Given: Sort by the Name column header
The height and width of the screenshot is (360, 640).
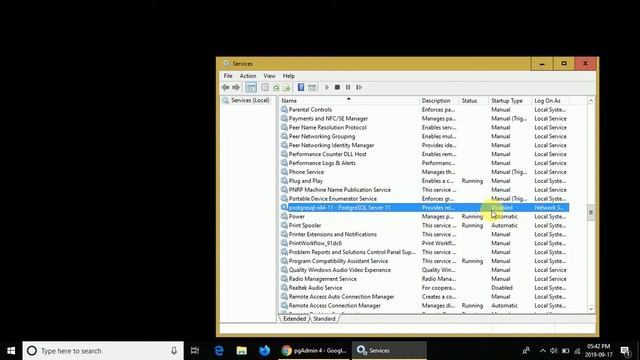Looking at the screenshot, I should 349,100.
